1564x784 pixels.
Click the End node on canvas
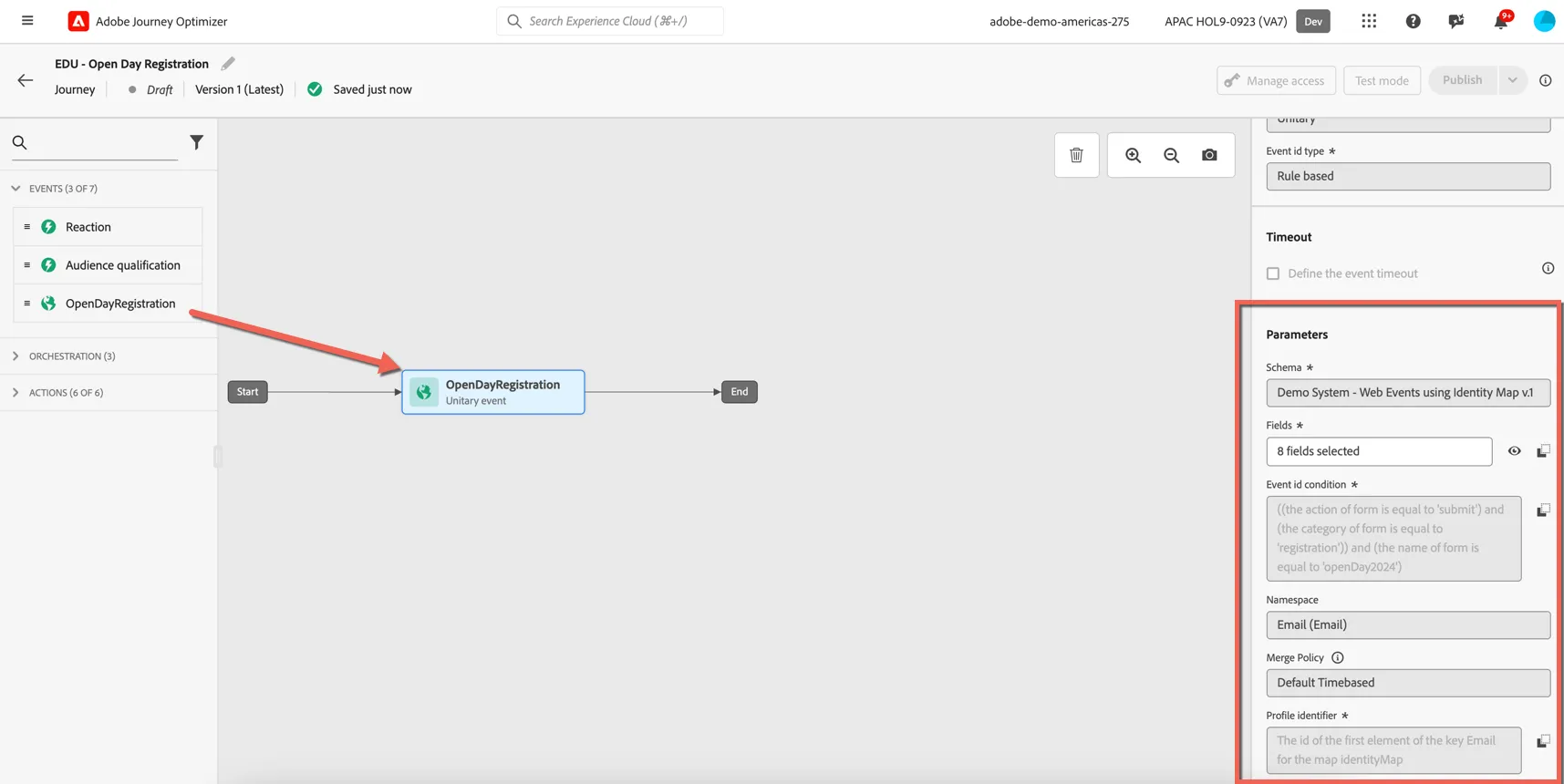(740, 392)
